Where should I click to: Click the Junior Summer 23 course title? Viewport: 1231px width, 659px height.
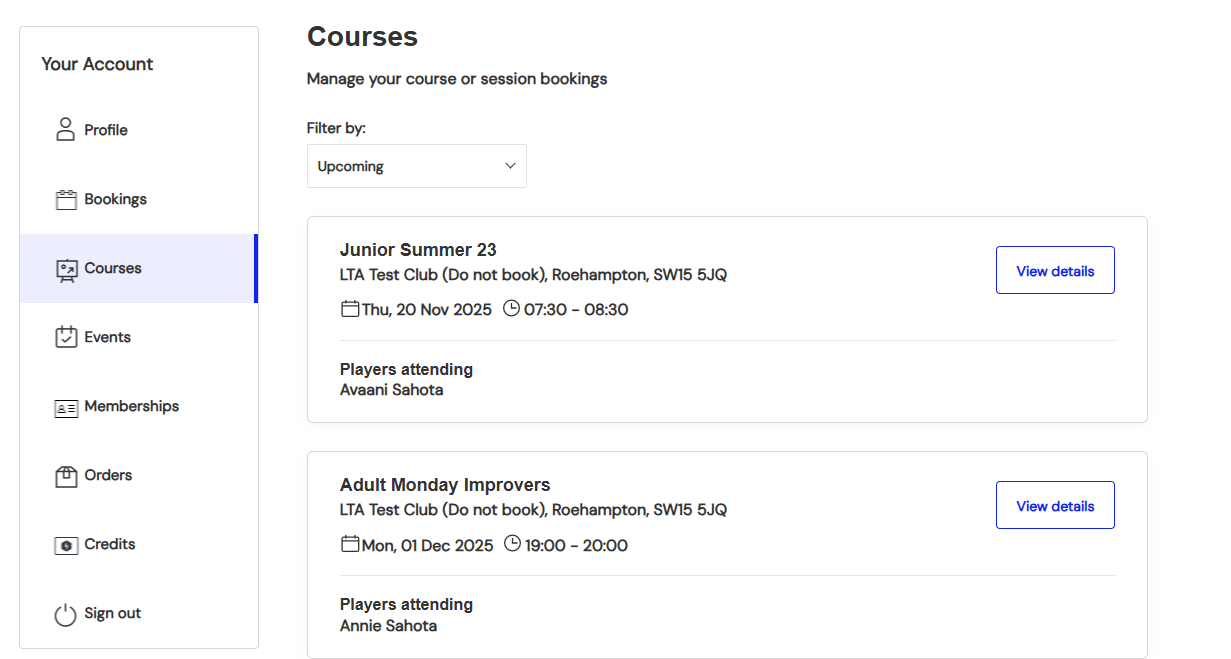(x=418, y=250)
